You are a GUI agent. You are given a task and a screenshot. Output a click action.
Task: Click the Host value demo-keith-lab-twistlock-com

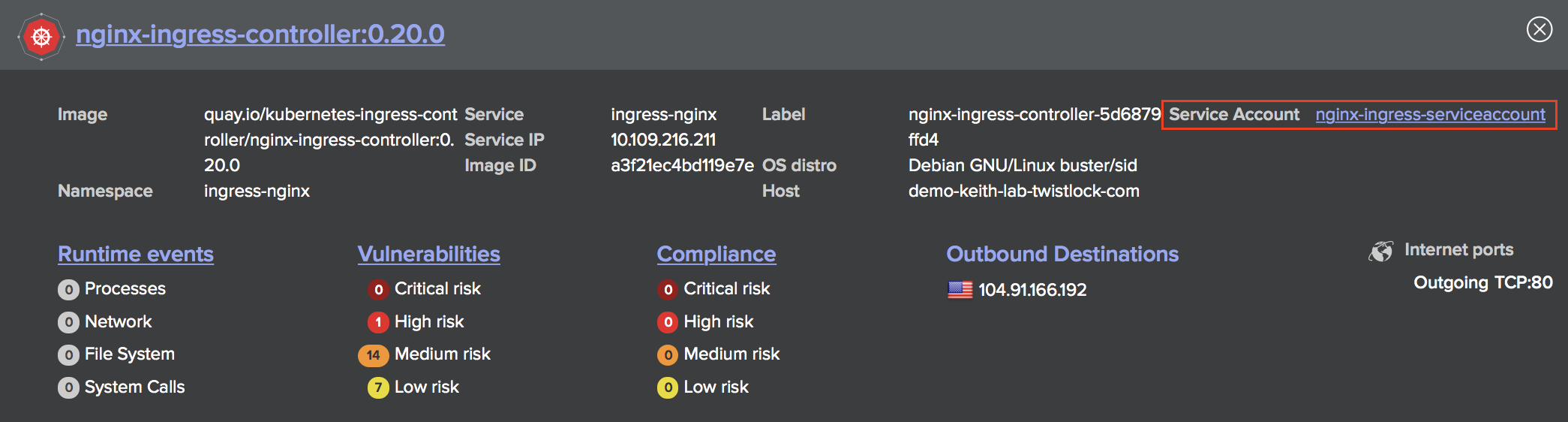(x=1023, y=191)
